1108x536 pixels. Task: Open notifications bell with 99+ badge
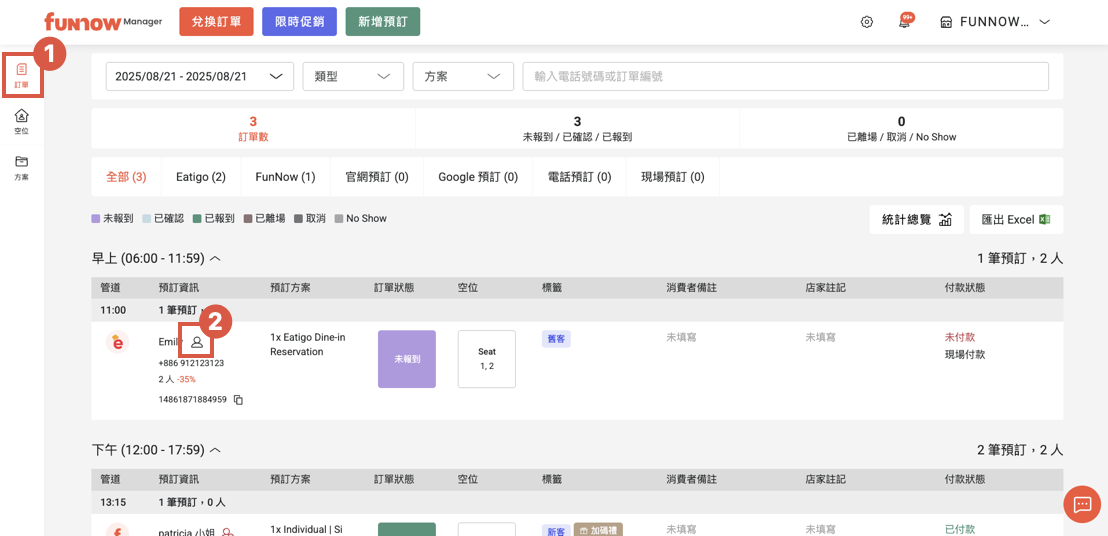904,22
